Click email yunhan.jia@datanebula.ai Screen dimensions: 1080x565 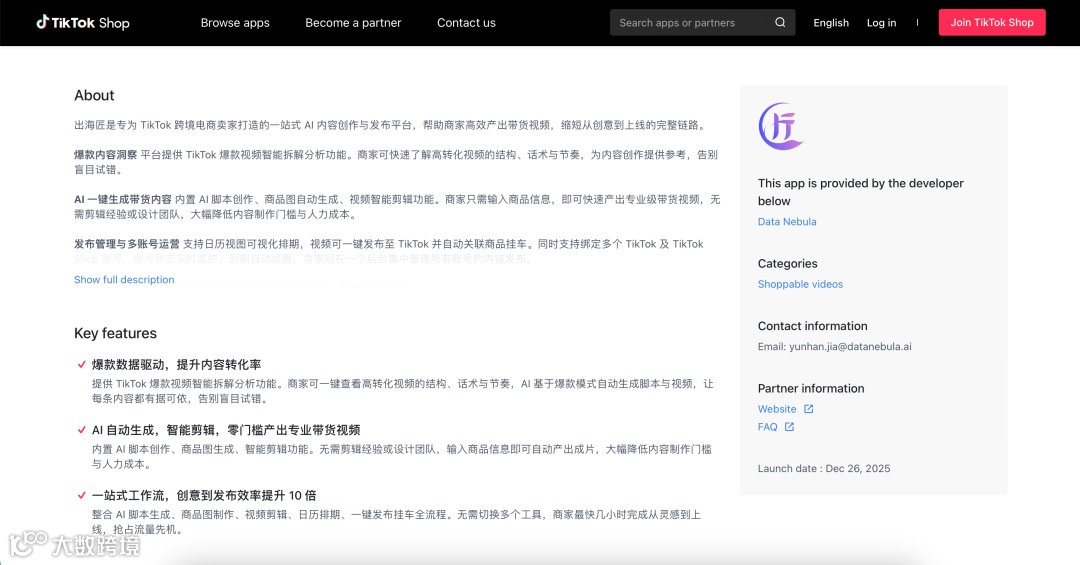pos(850,347)
